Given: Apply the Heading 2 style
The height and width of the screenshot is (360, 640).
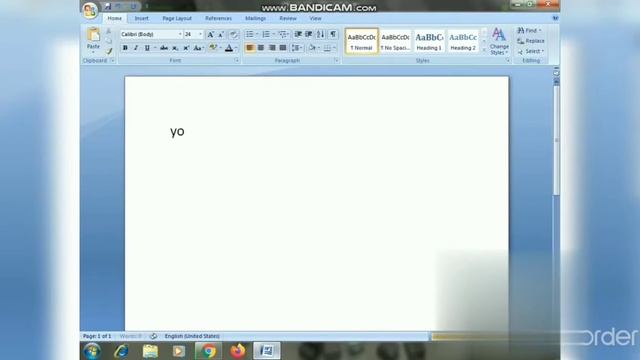Looking at the screenshot, I should point(463,41).
